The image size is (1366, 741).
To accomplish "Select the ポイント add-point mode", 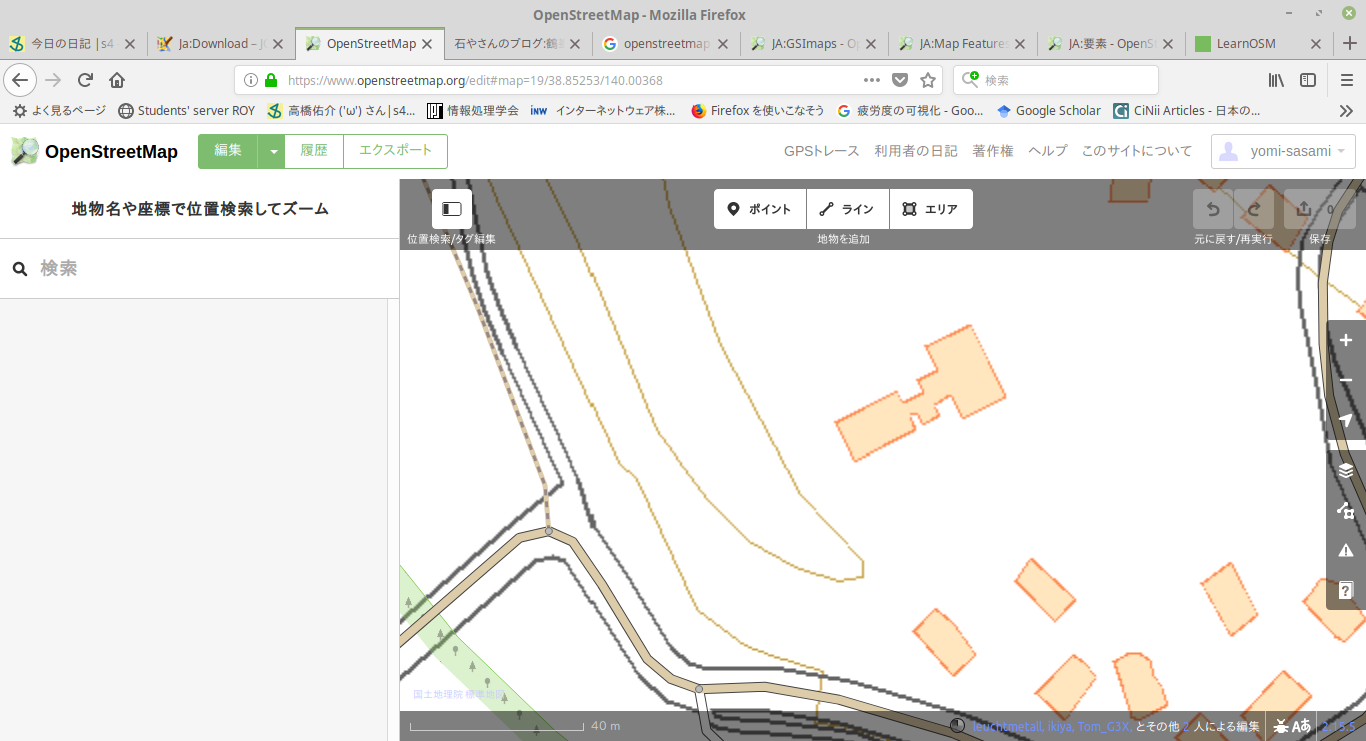I will [x=759, y=209].
